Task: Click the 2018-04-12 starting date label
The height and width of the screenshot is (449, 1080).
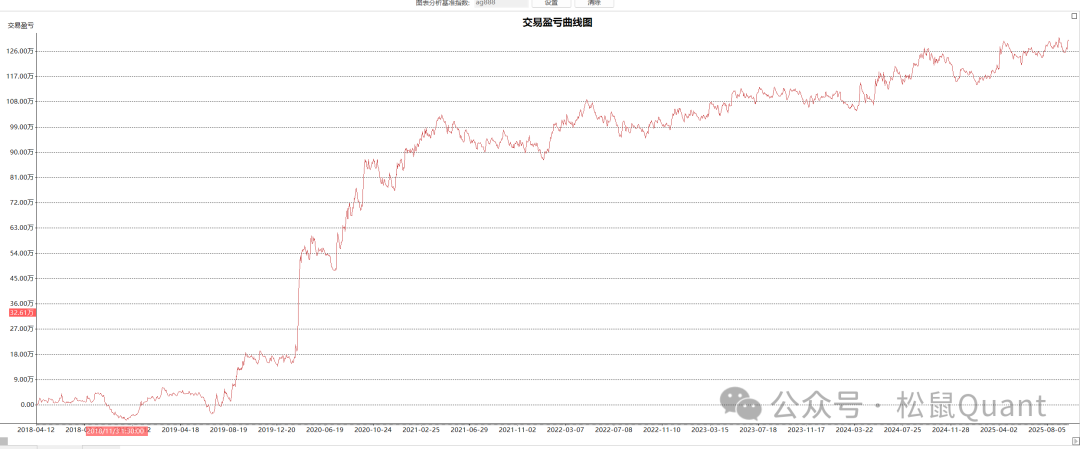Action: pyautogui.click(x=36, y=429)
